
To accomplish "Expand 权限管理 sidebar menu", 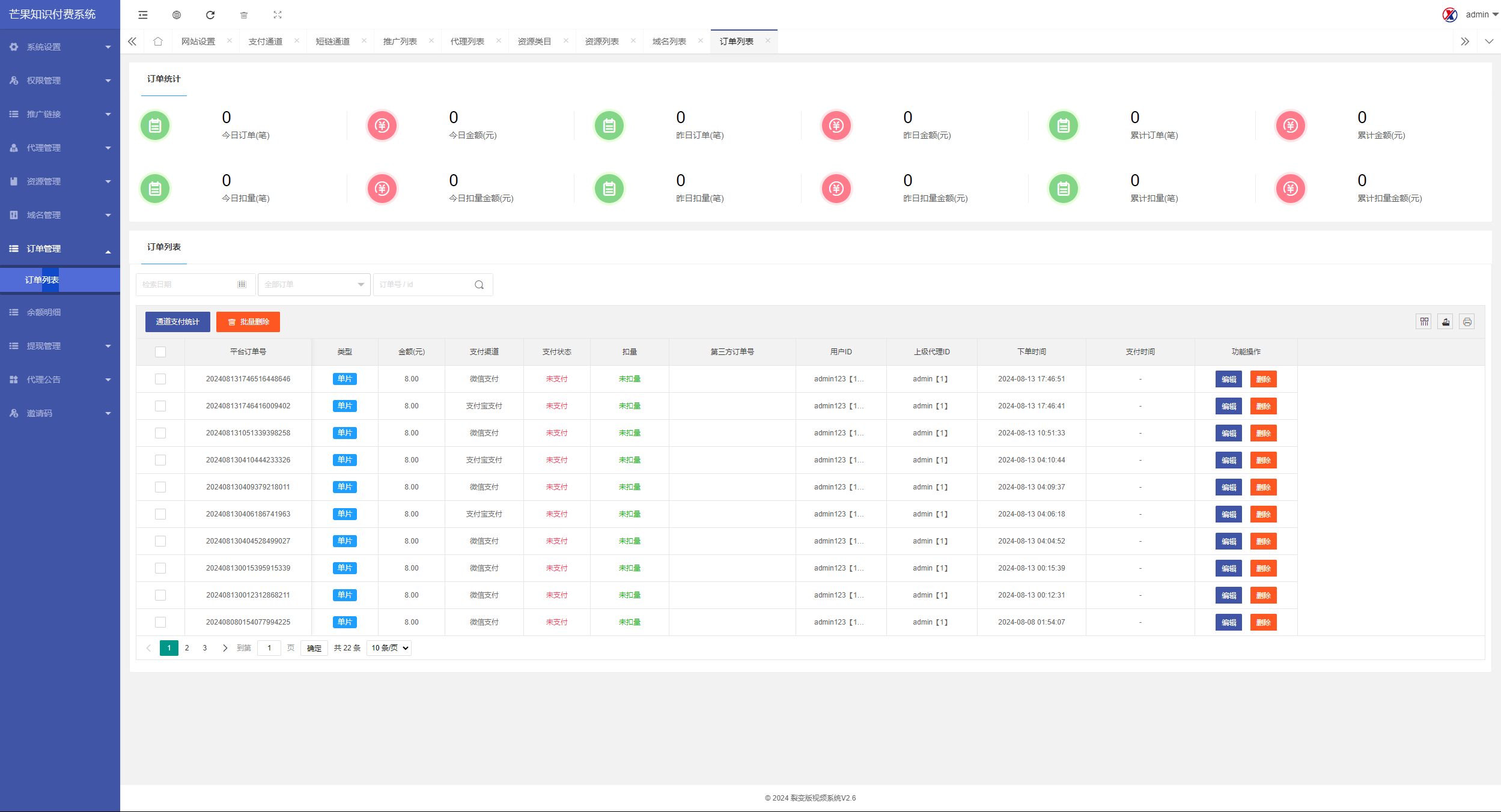I will pyautogui.click(x=60, y=80).
